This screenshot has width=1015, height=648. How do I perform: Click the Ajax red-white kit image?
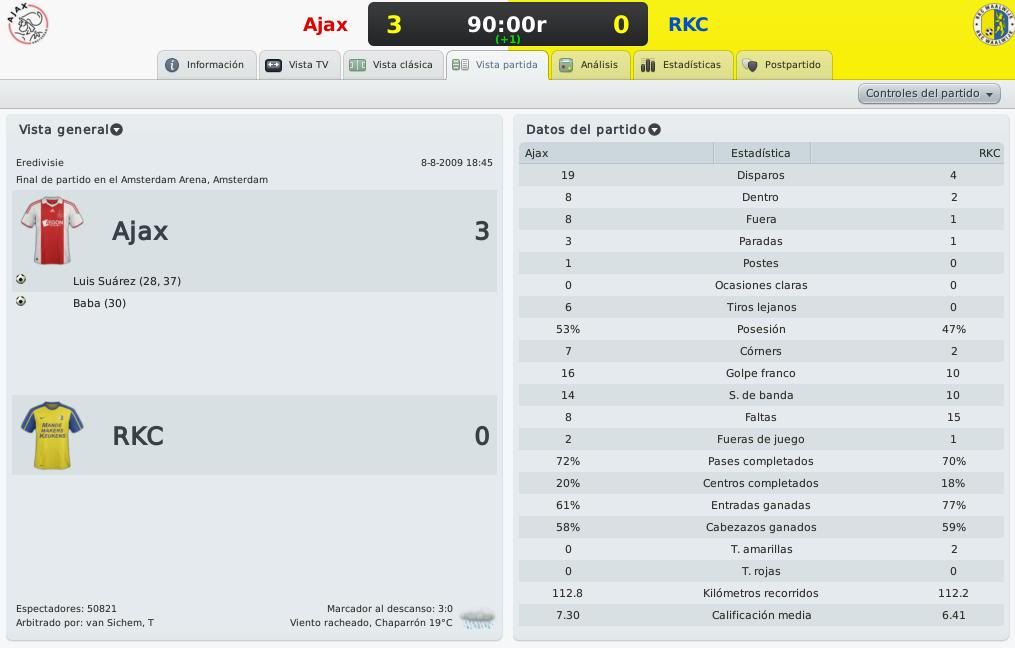tap(52, 231)
